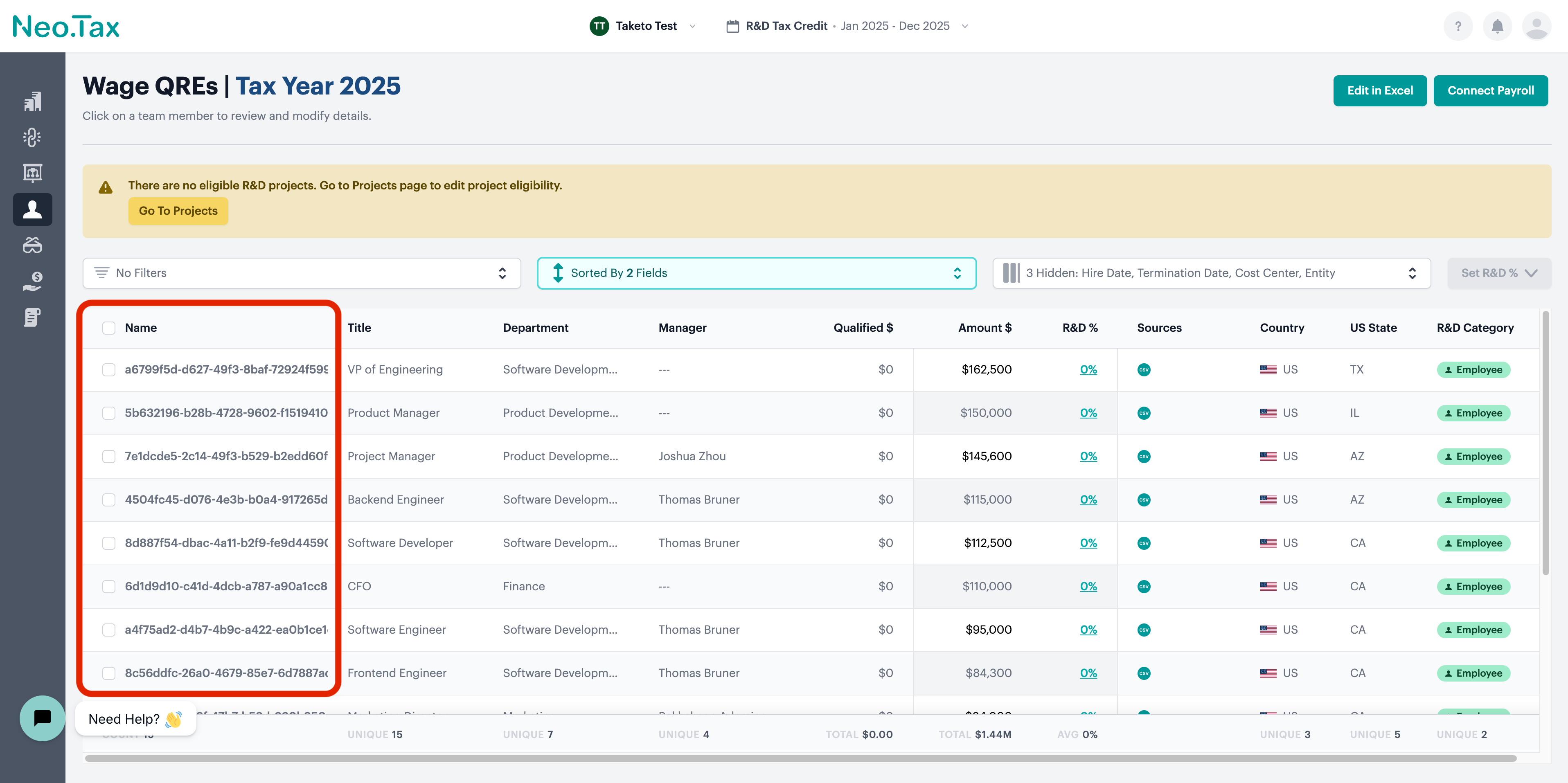Open the chat bubble widget
Viewport: 1568px width, 783px height.
(x=42, y=718)
